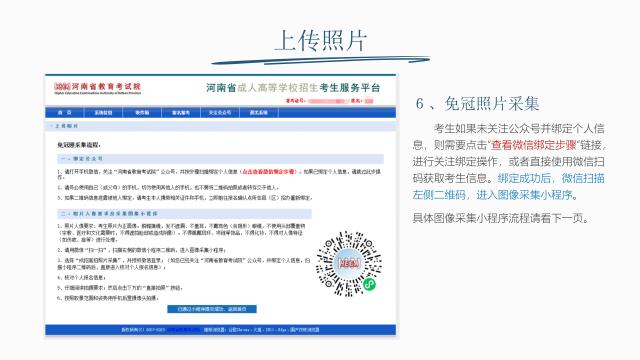
Task: Click the center logo inside the QR code
Action: (349, 263)
